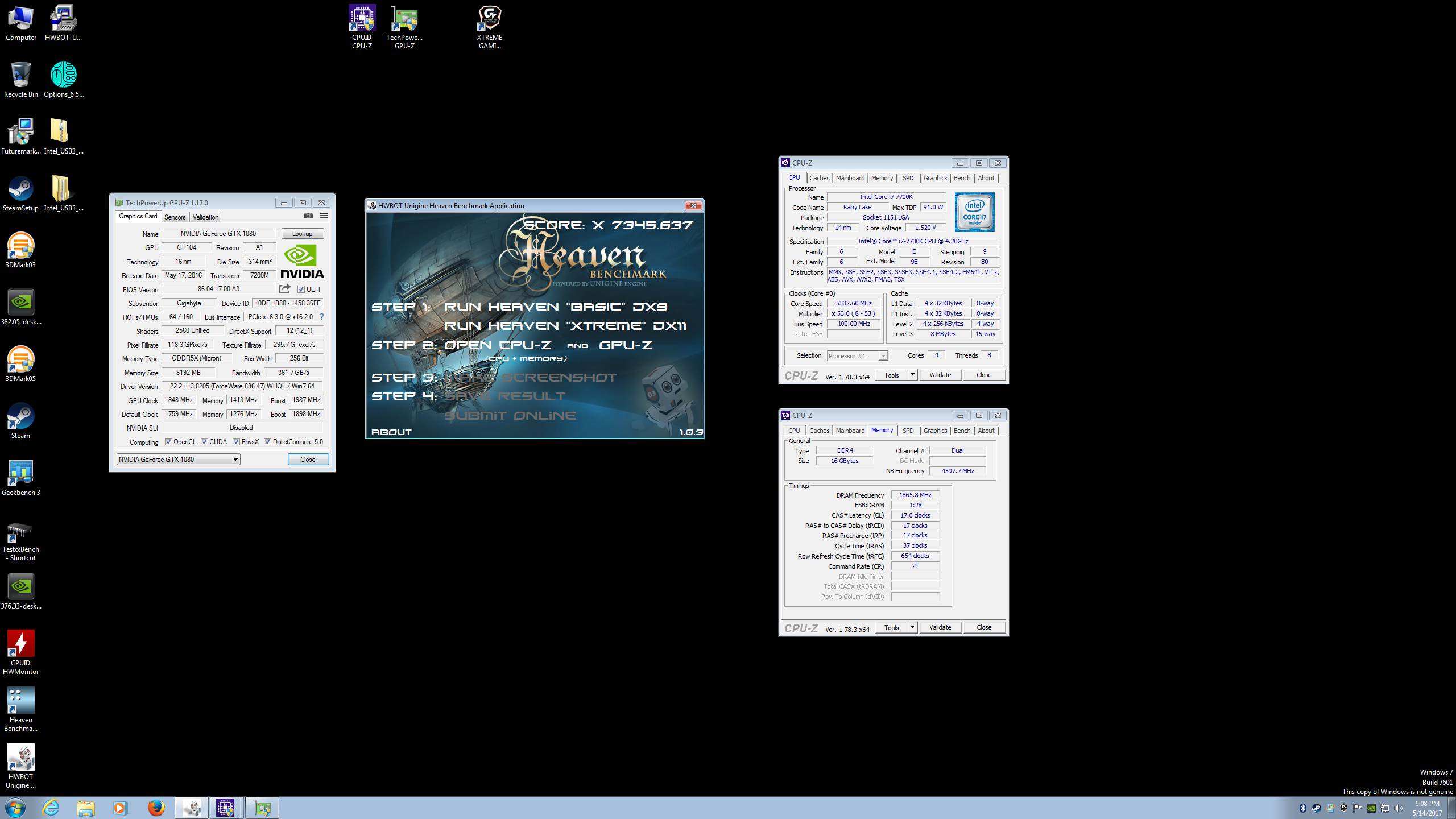The width and height of the screenshot is (1456, 819).
Task: Click the GPU-Z Driver Version field
Action: click(242, 386)
